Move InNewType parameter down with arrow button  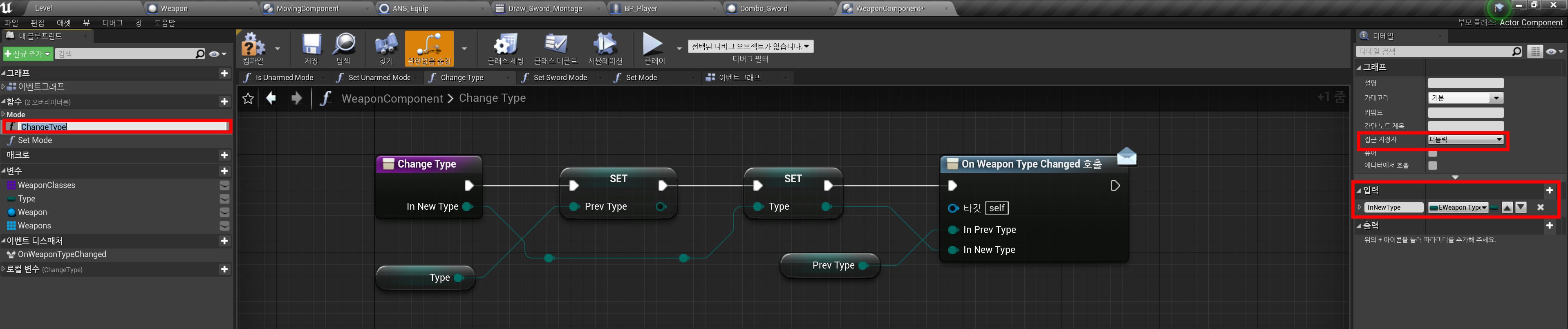(x=1521, y=207)
